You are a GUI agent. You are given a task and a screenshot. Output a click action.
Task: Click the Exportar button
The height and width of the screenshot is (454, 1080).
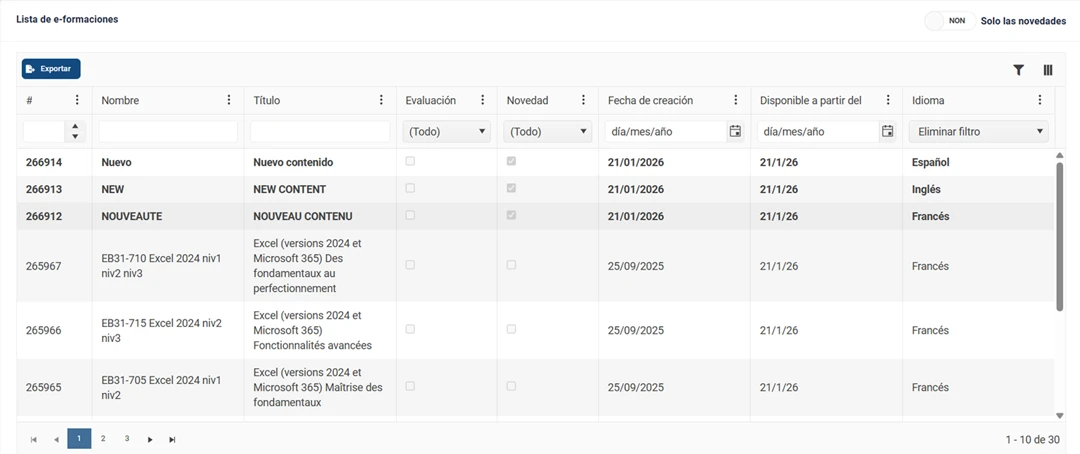click(51, 69)
